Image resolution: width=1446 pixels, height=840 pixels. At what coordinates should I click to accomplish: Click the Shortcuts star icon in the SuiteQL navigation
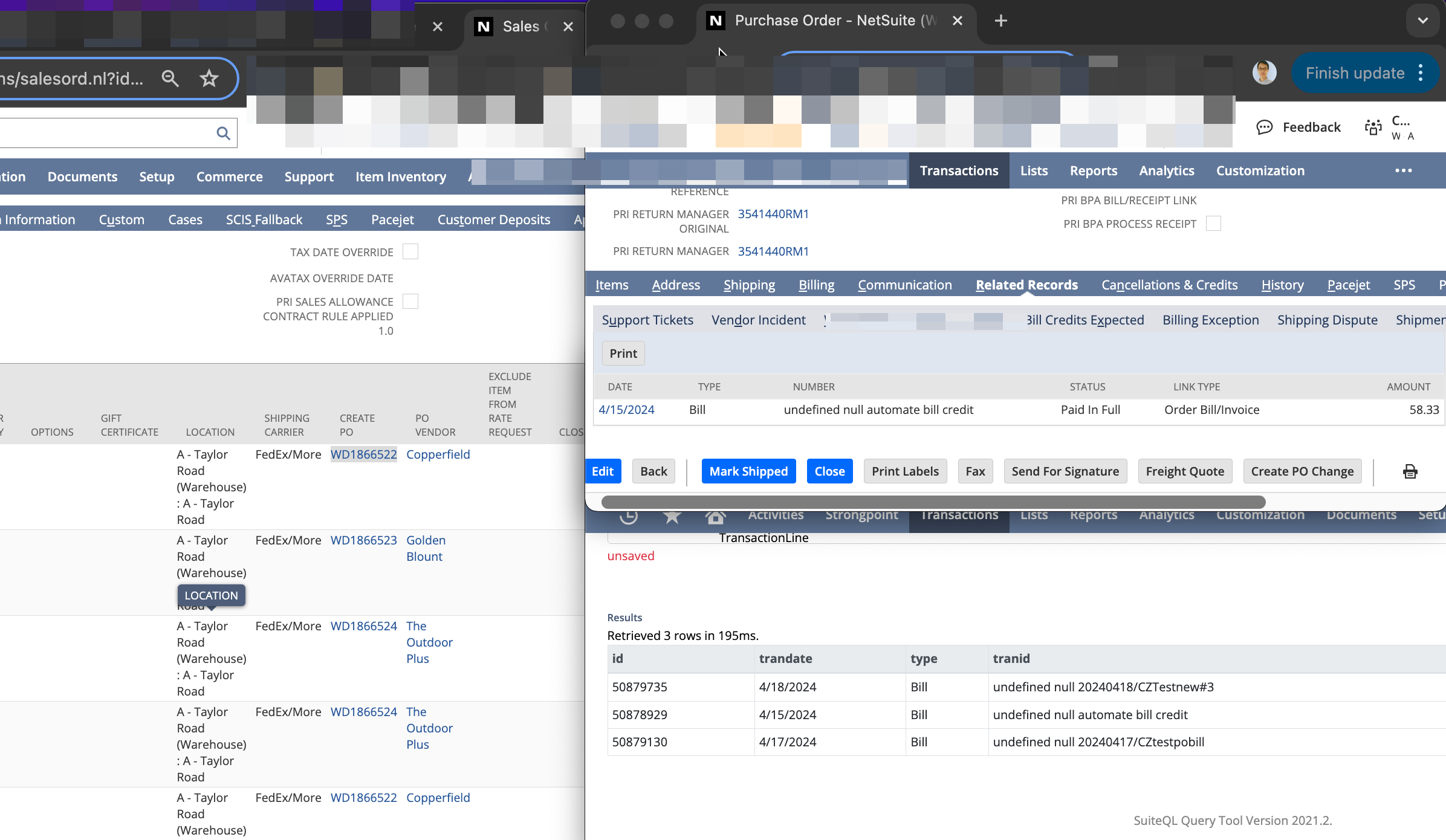(672, 516)
